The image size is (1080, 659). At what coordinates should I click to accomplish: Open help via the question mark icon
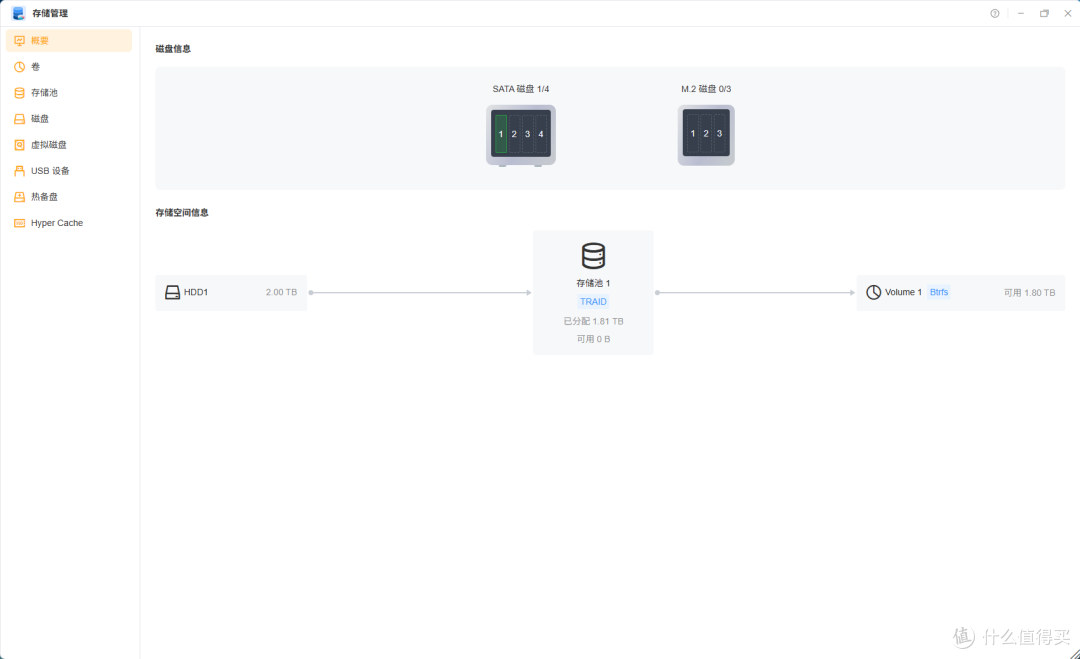[x=995, y=13]
